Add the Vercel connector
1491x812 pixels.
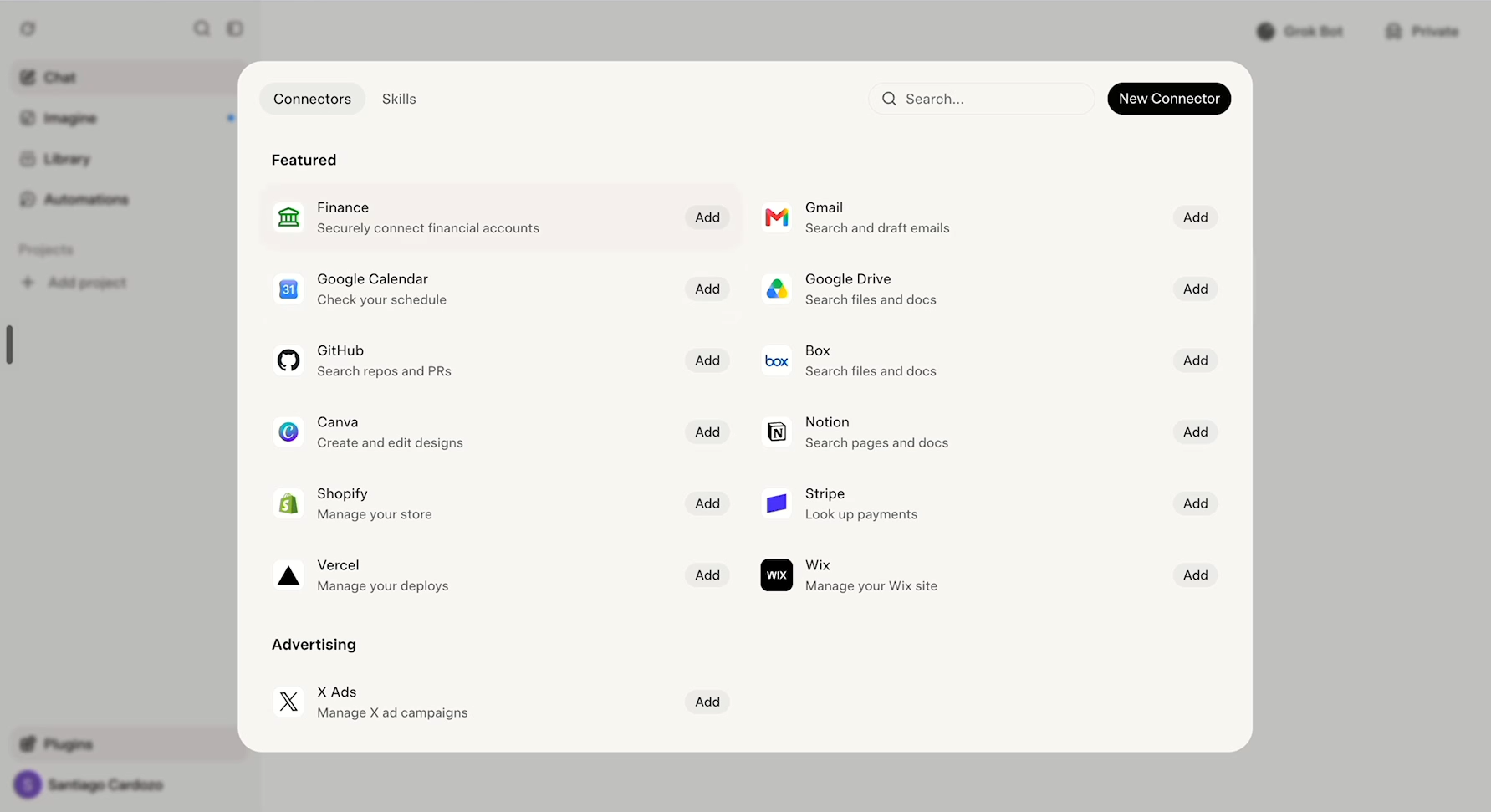[x=707, y=575]
